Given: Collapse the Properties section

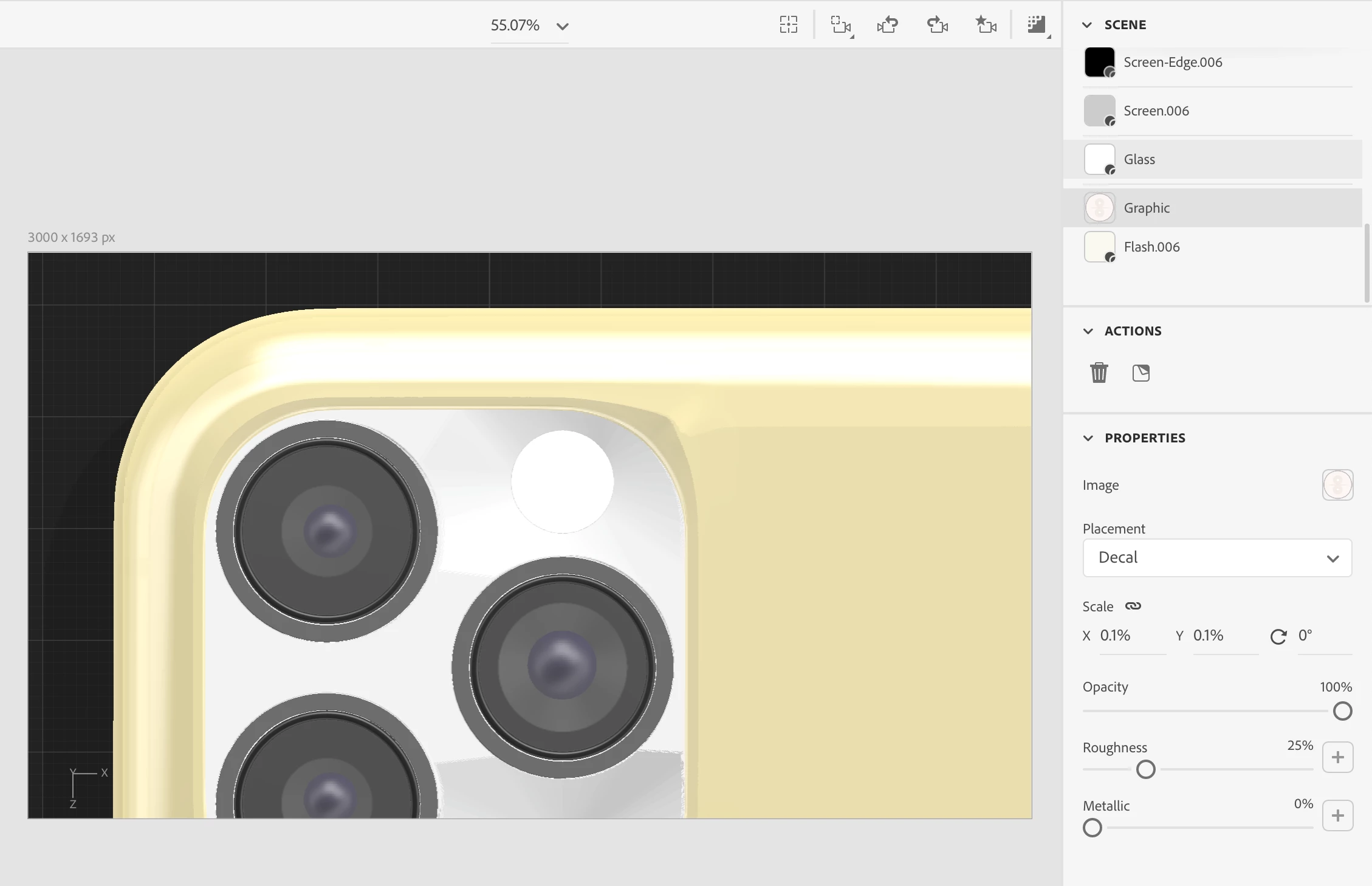Looking at the screenshot, I should [1088, 438].
